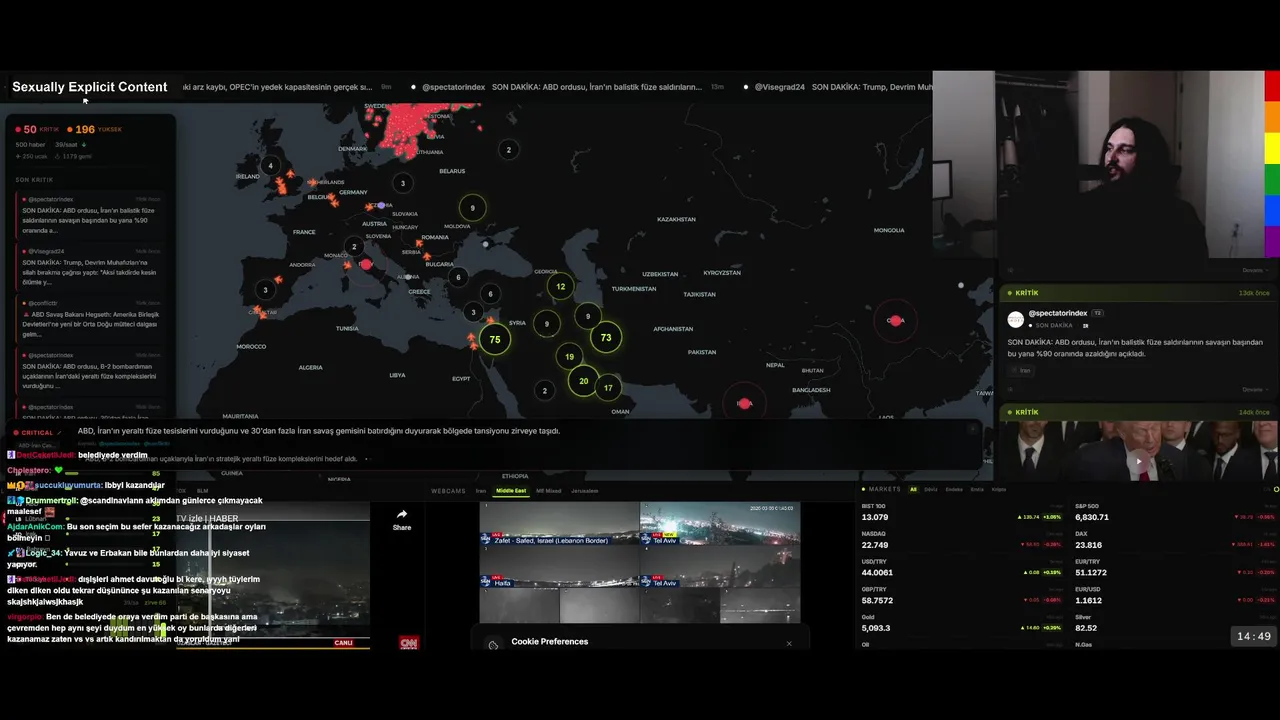The width and height of the screenshot is (1280, 720).
Task: Click the NASDAQ market value 22.749
Action: pos(875,545)
